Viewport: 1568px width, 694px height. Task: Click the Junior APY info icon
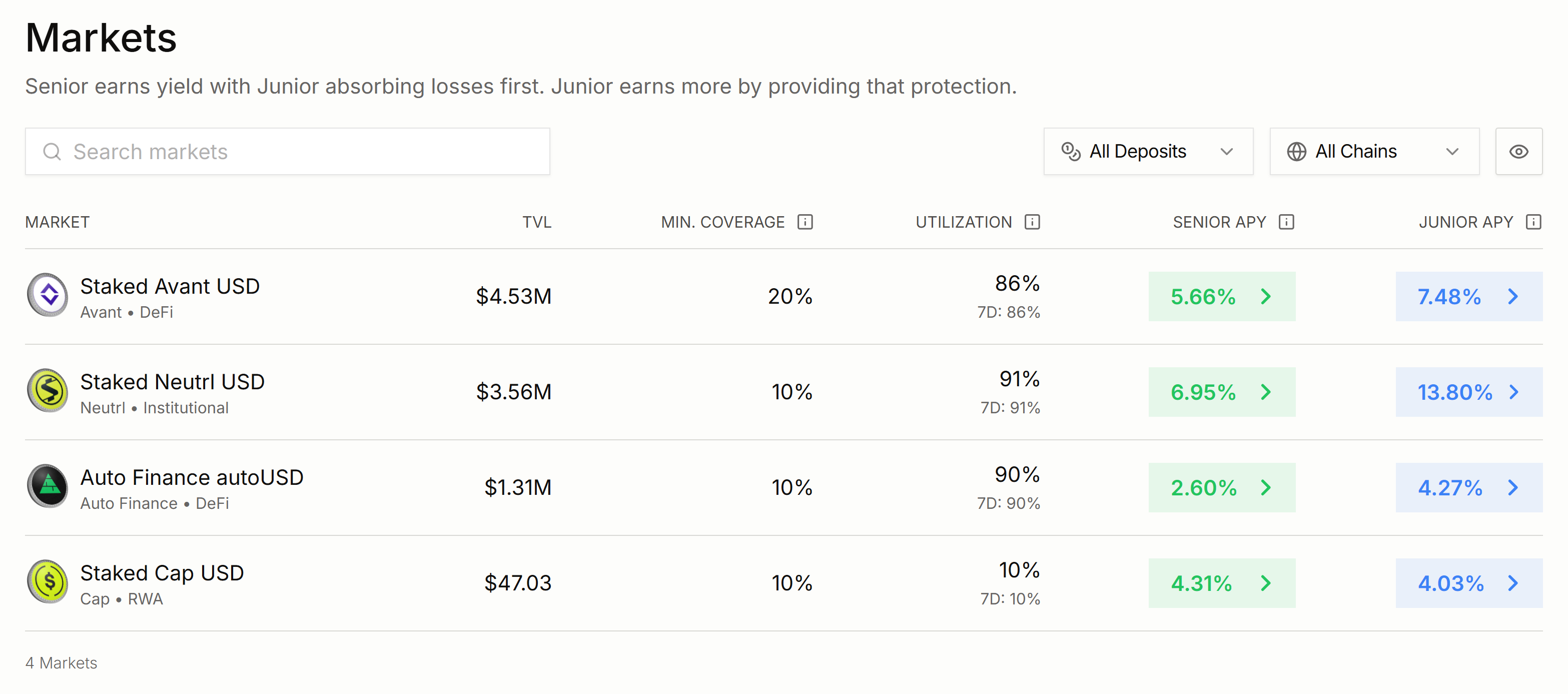[x=1532, y=222]
